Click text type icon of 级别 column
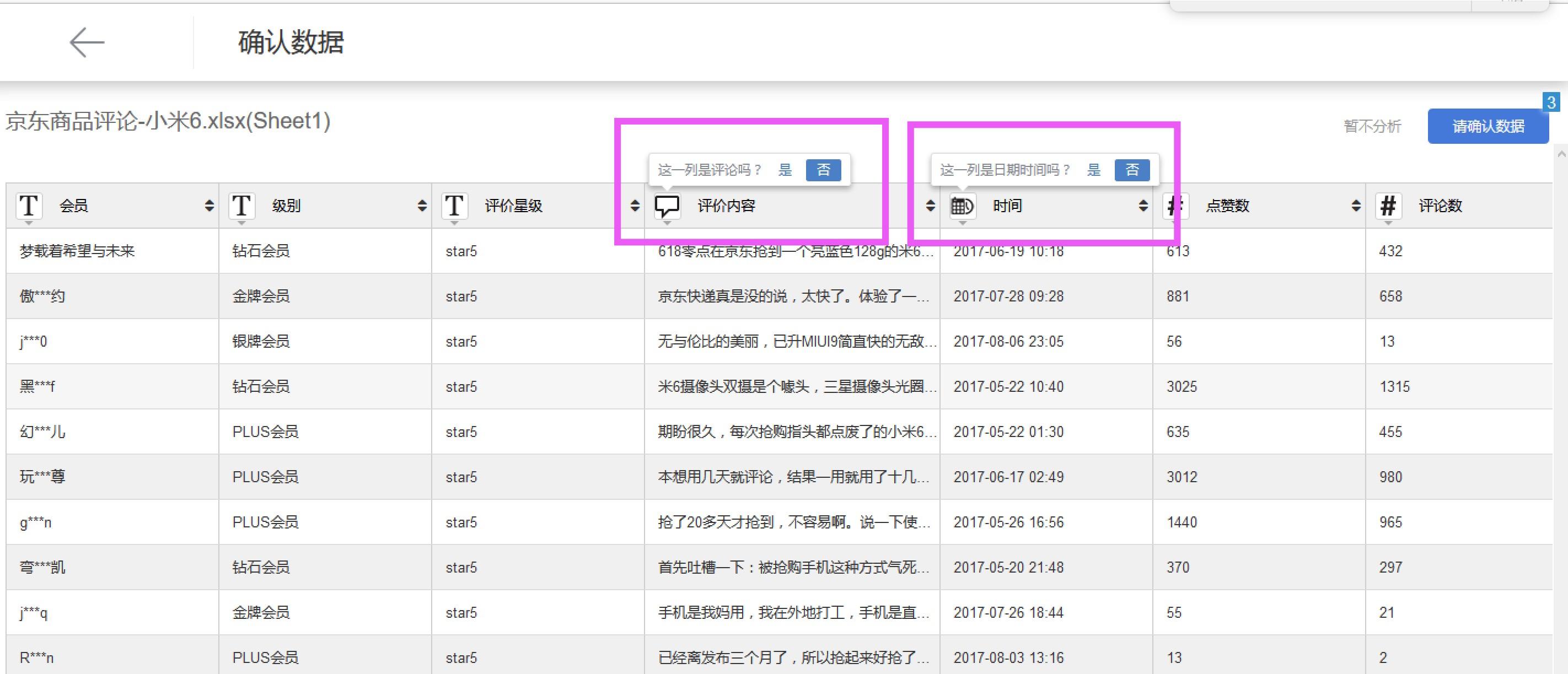1568x674 pixels. click(241, 206)
